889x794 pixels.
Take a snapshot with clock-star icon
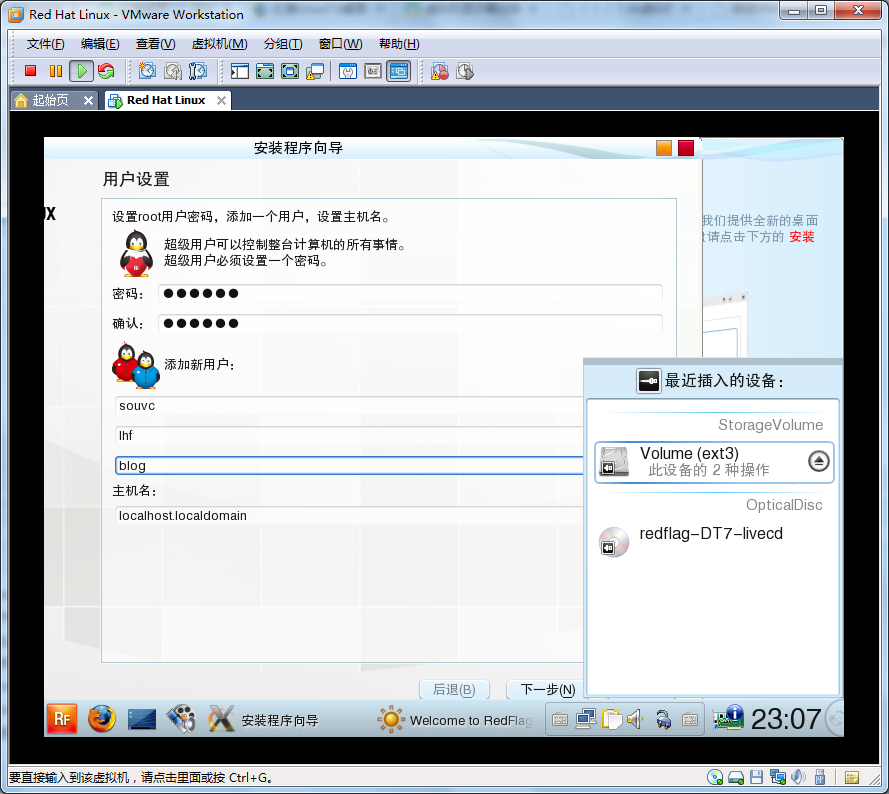point(147,71)
